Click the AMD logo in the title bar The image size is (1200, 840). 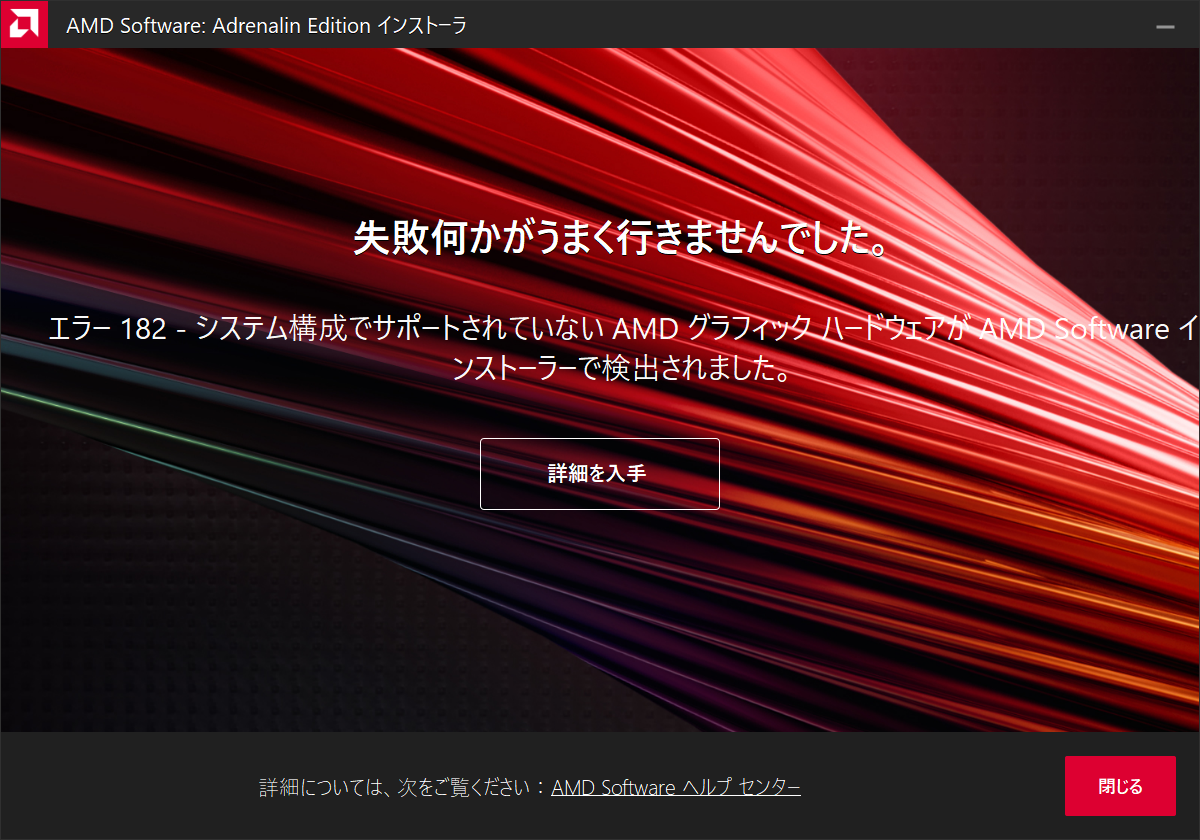[24, 24]
